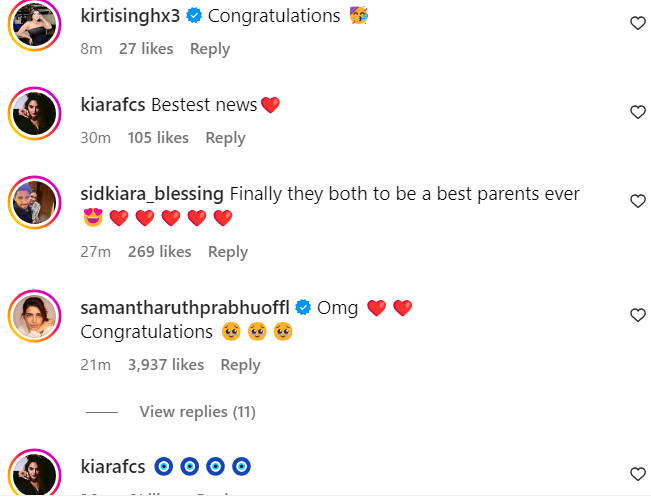Viewport: 651px width, 499px height.
Task: Open kirtisinghx3's profile picture
Action: [31, 24]
